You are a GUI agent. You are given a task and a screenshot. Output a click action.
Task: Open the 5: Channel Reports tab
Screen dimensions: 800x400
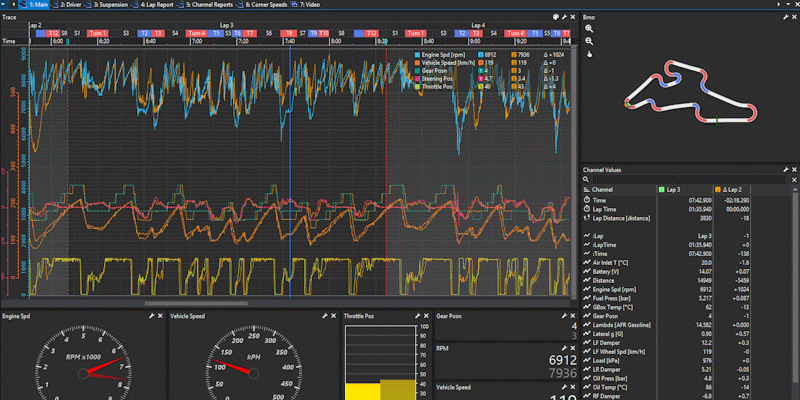pos(204,5)
